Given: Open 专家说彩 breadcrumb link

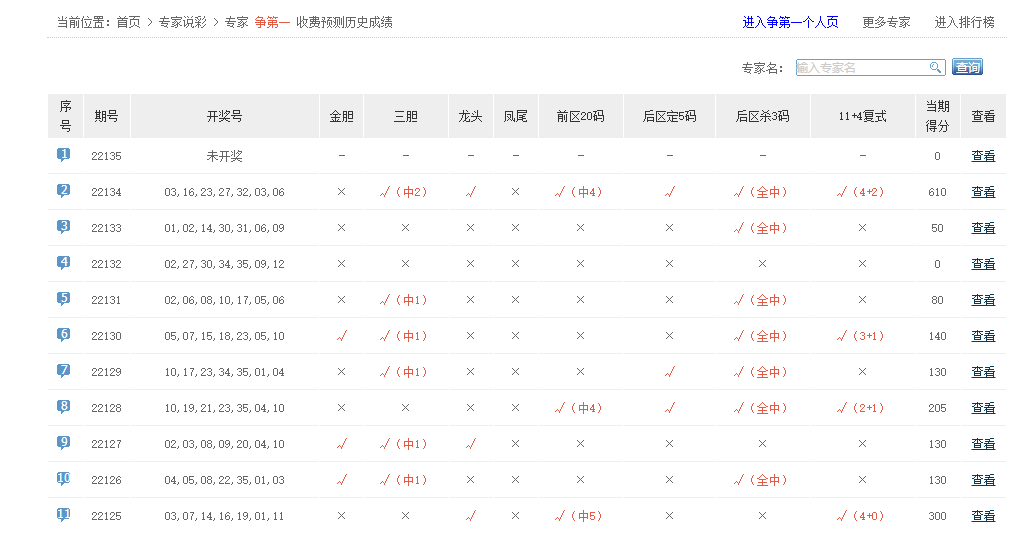Looking at the screenshot, I should pos(182,22).
